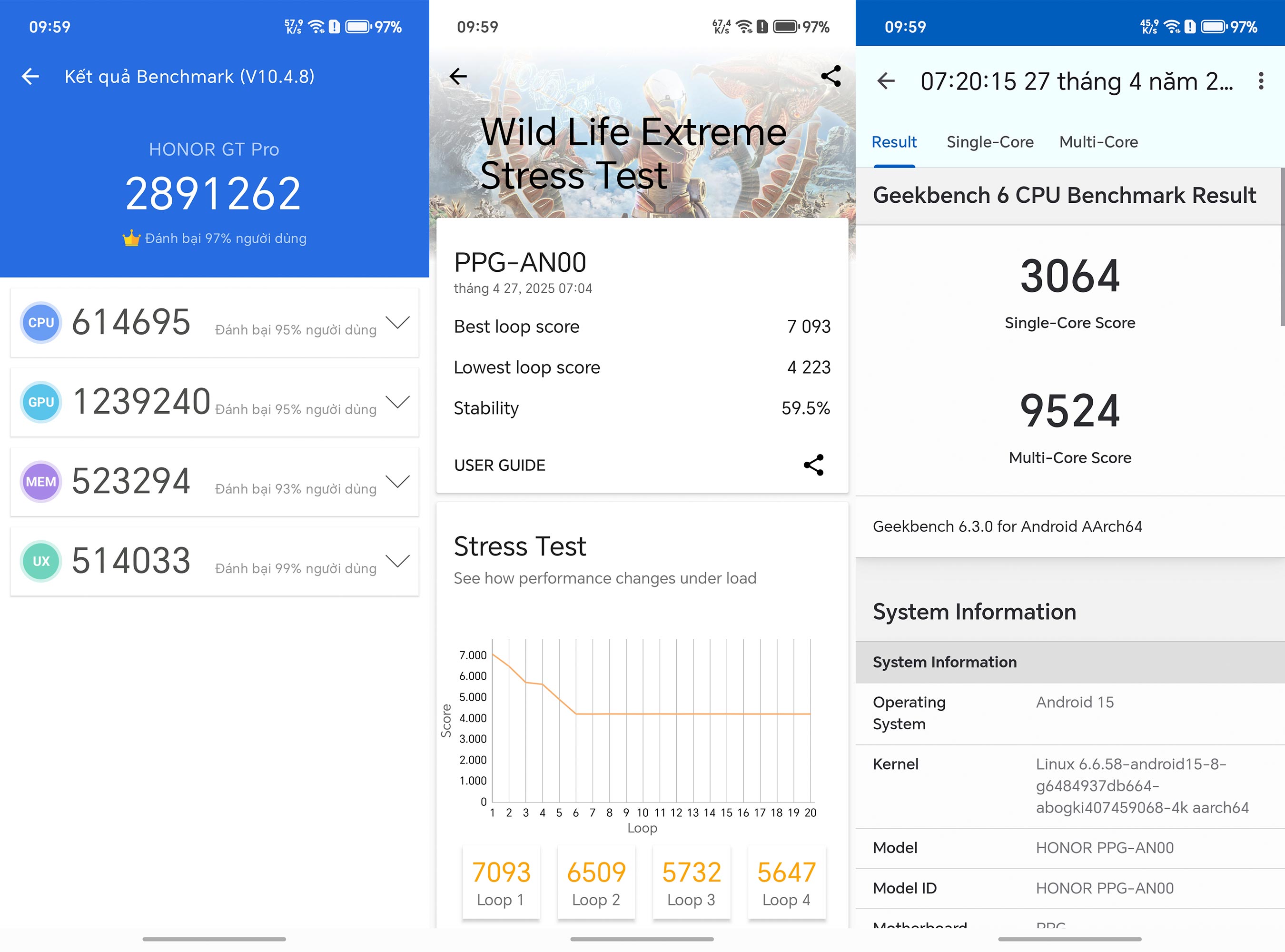Viewport: 1285px width, 952px height.
Task: Tap Geekbench 6.3.0 for Android AArch64 text
Action: [x=1007, y=527]
